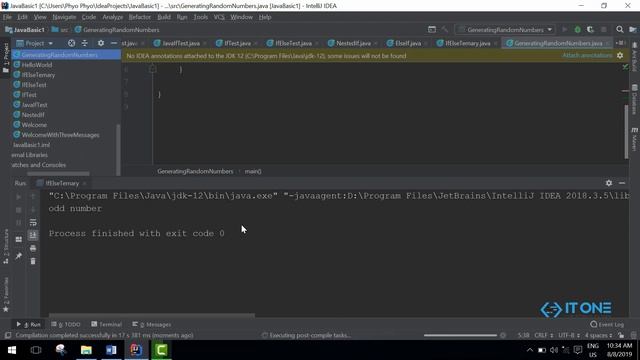Open Project Structure icon at toolbar end
The height and width of the screenshot is (360, 640).
633,30
